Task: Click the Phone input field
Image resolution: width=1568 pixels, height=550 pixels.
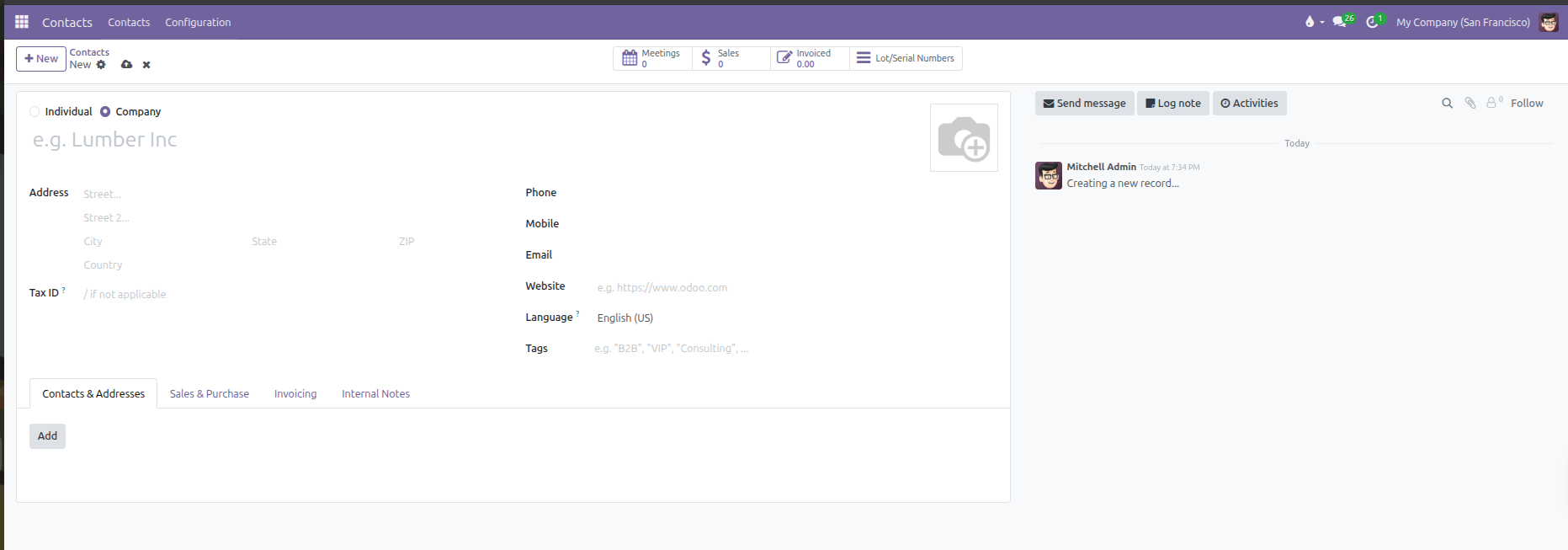Action: coord(795,193)
